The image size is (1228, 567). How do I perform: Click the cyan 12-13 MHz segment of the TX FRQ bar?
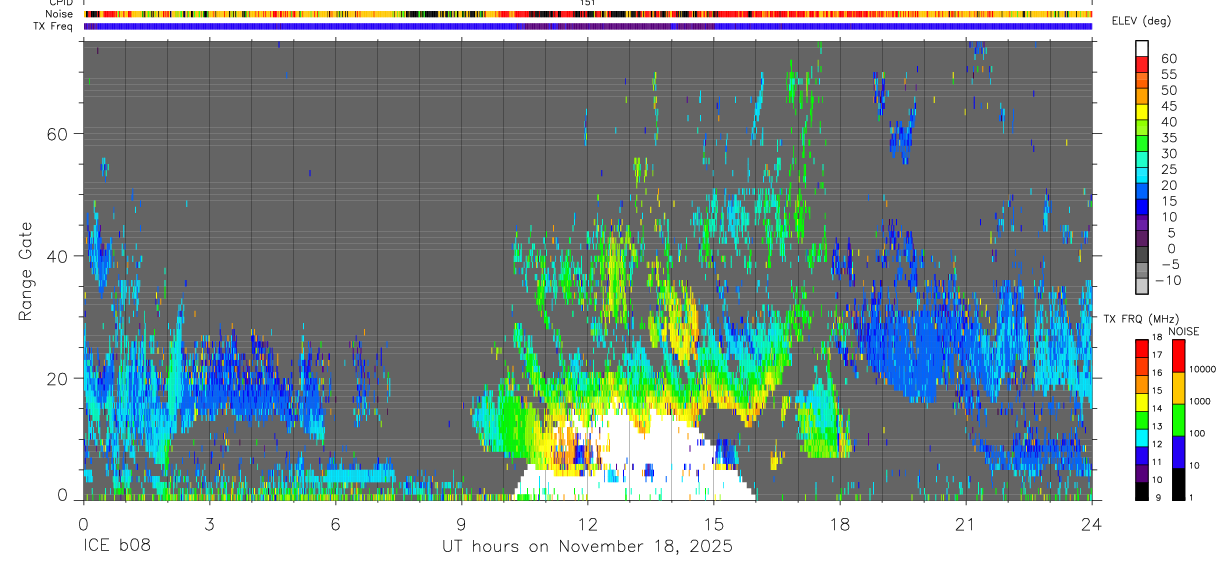[1142, 438]
